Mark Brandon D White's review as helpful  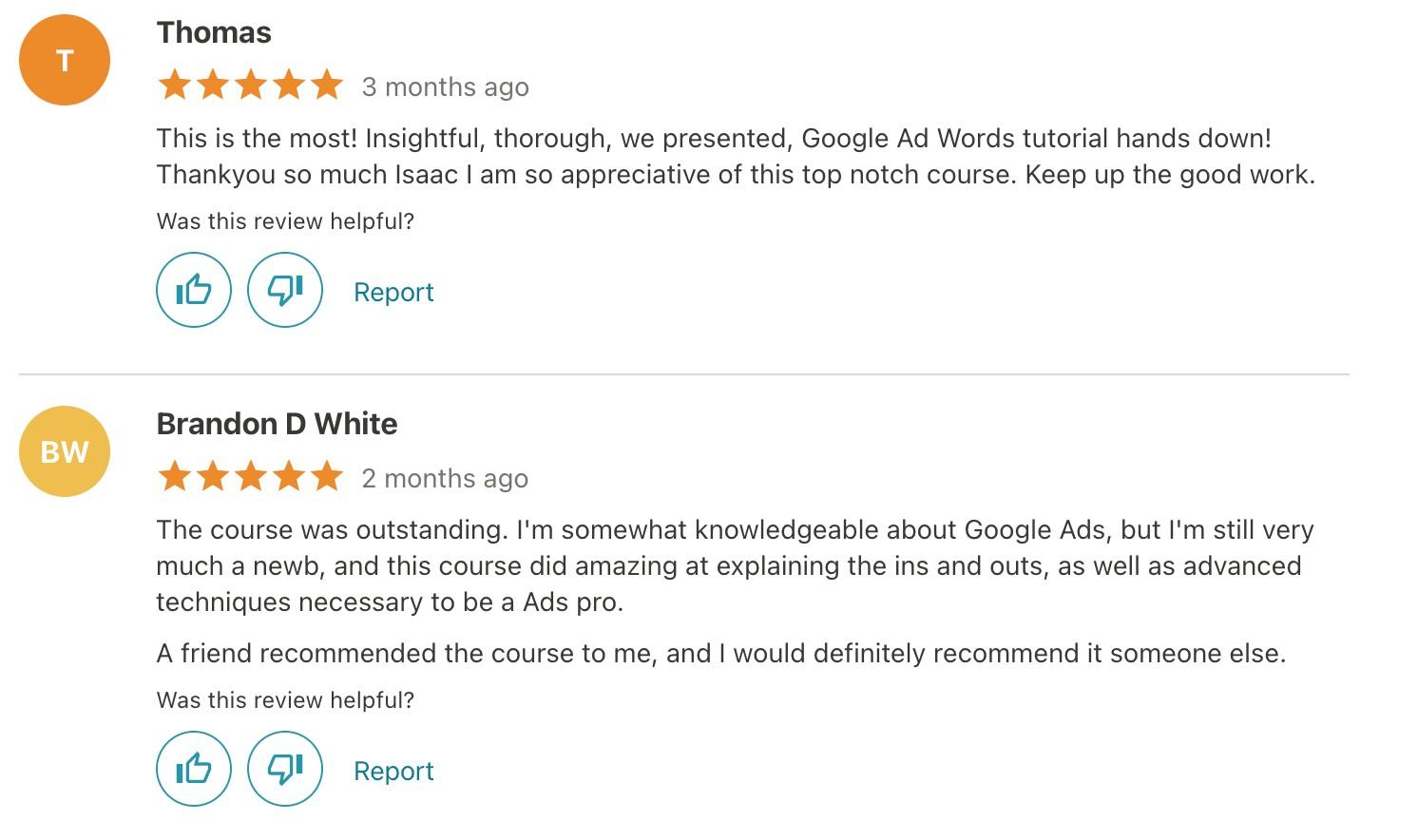194,769
